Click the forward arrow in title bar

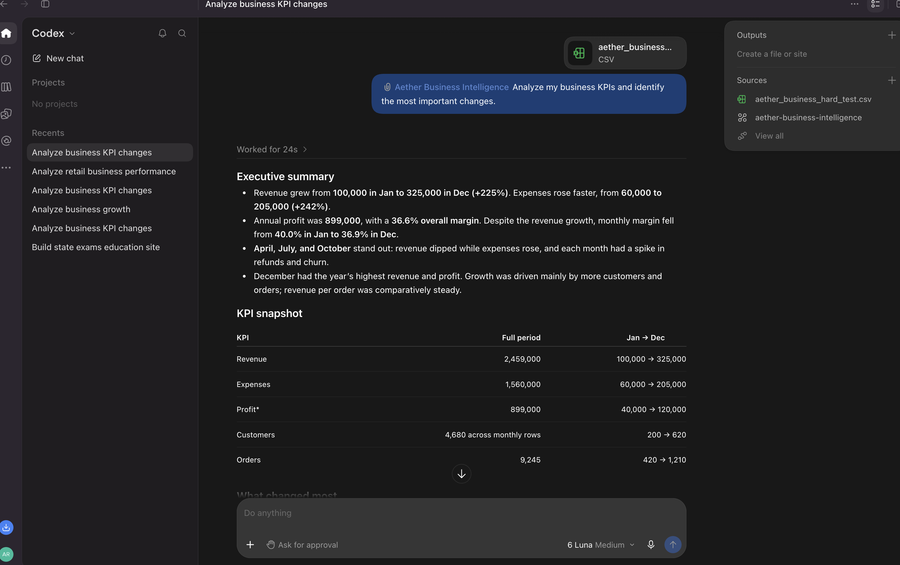[x=24, y=4]
